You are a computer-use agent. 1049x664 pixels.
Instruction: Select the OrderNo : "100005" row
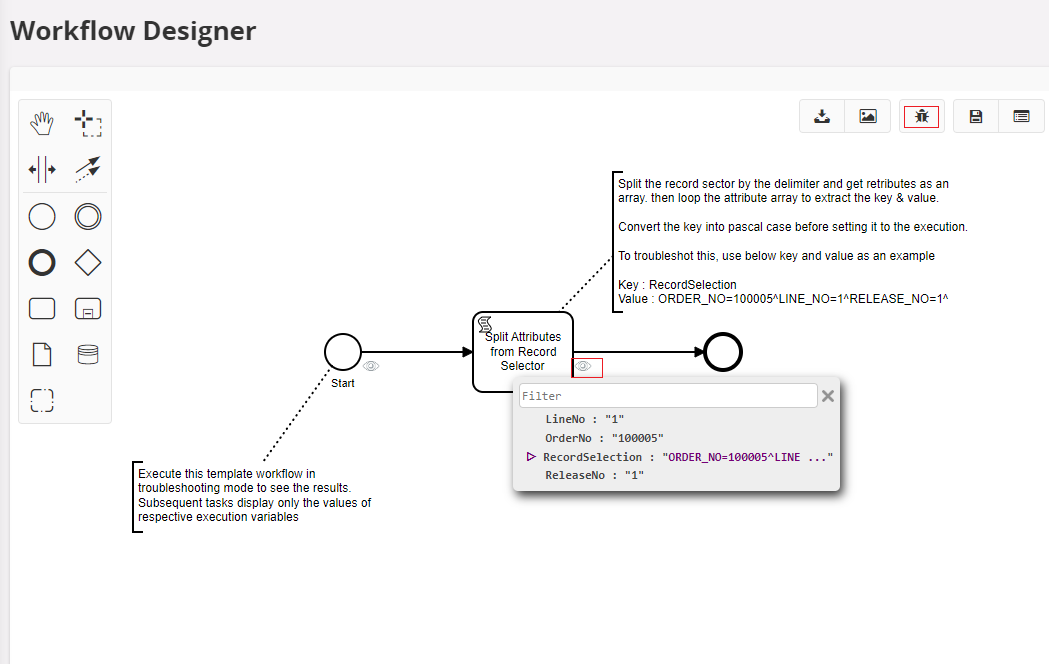point(604,438)
